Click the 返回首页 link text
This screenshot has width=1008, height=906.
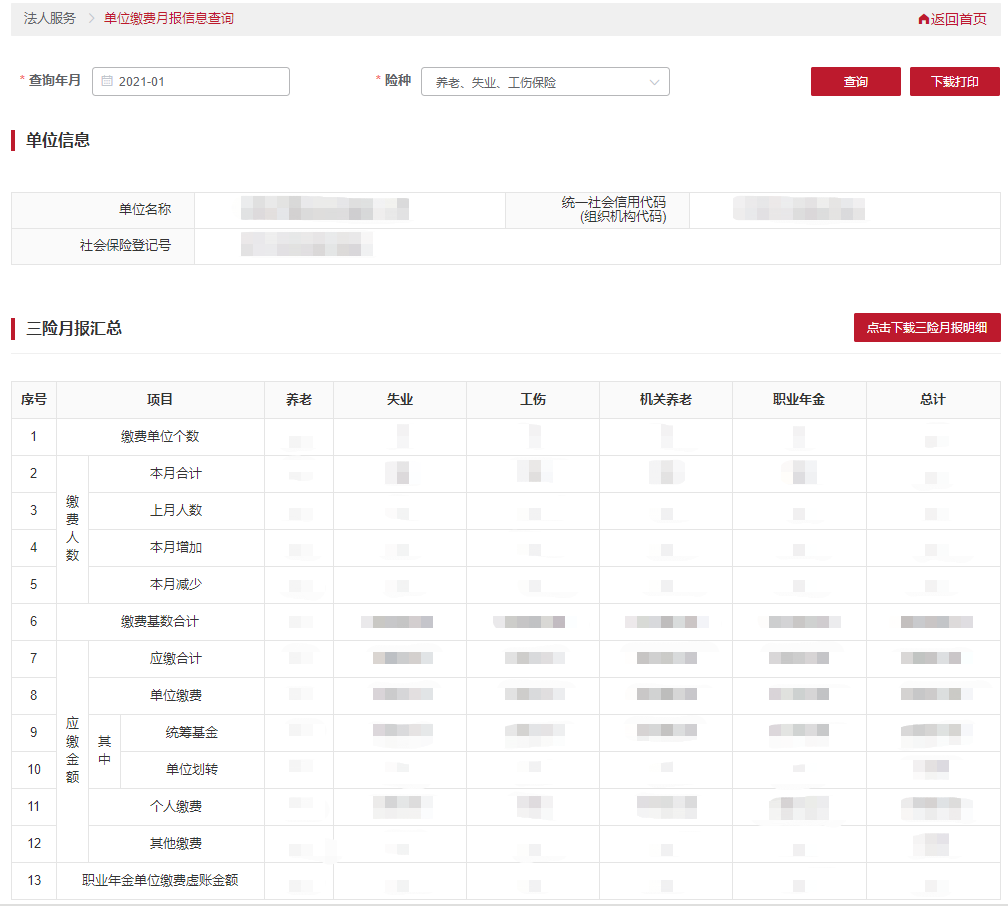(958, 19)
